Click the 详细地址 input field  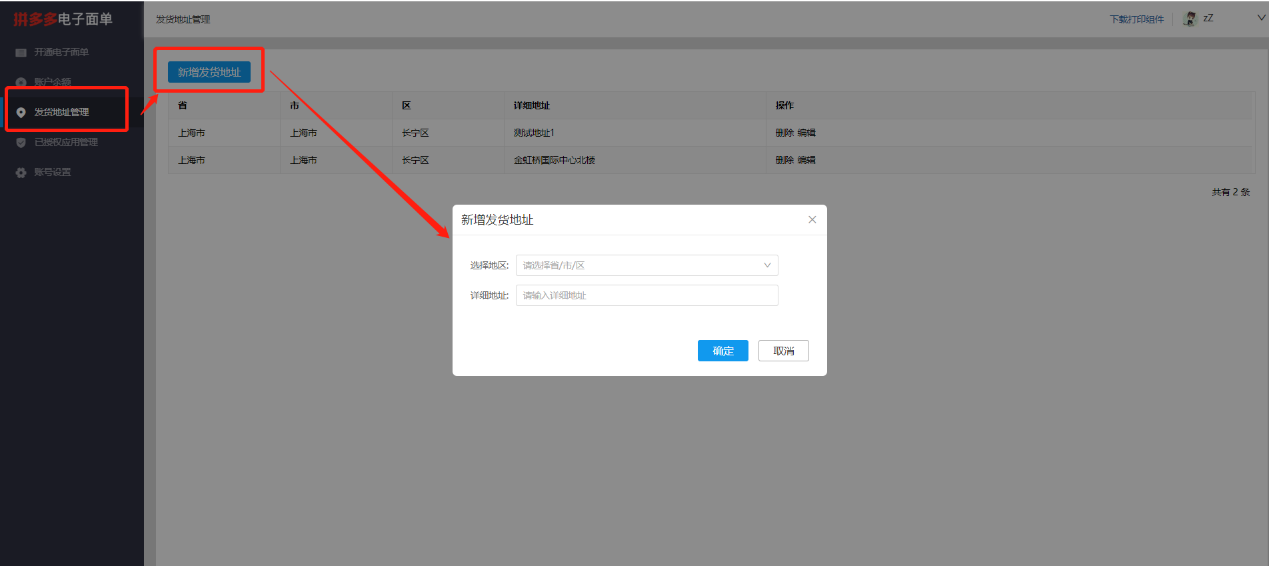click(x=647, y=295)
